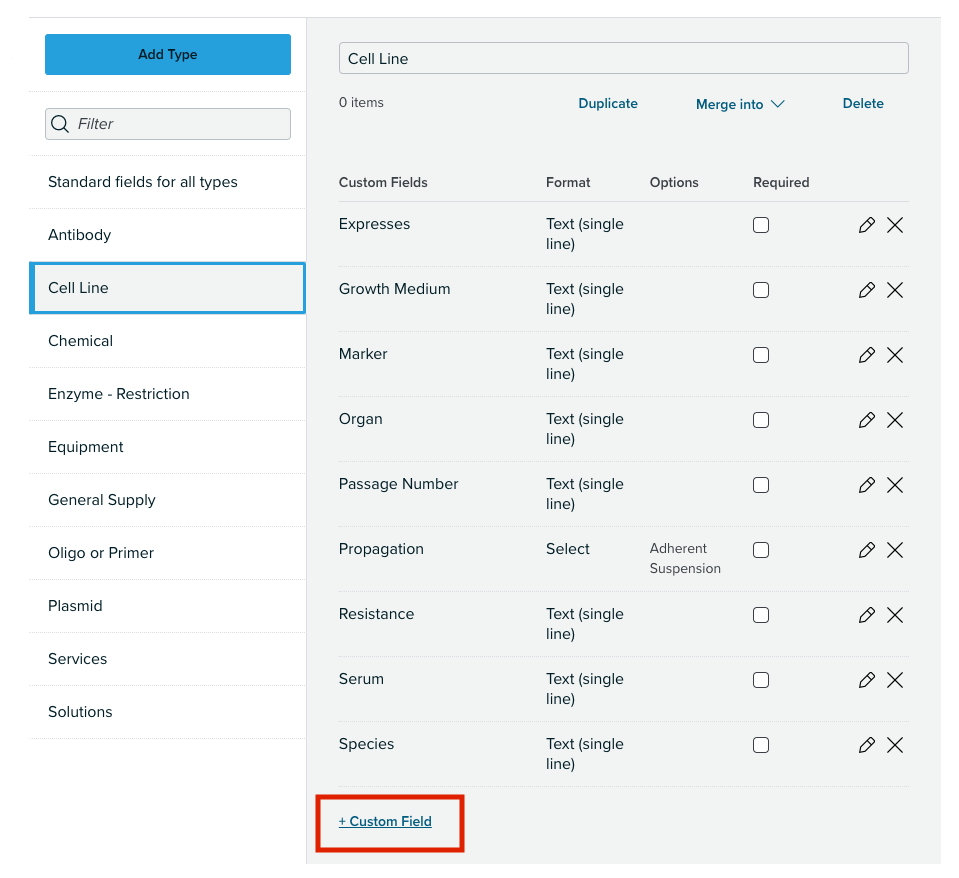
Task: Duplicate the Cell Line type
Action: pos(608,103)
